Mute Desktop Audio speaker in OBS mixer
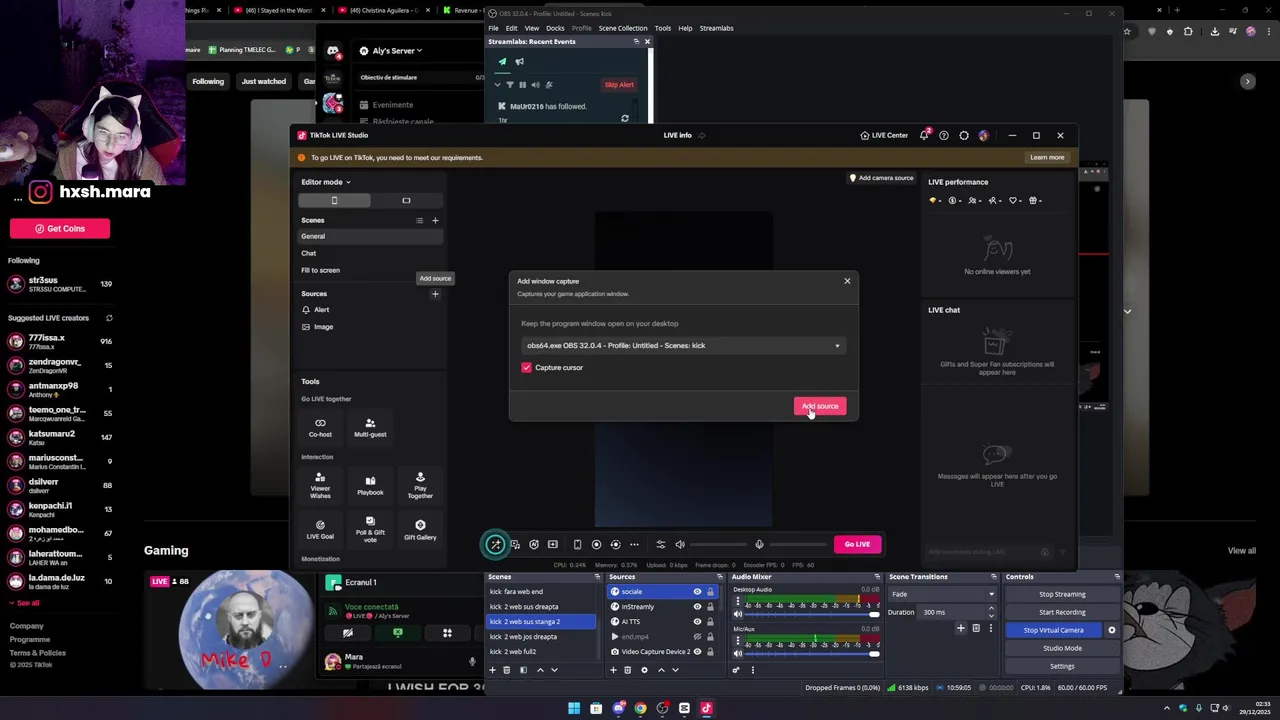Viewport: 1280px width, 720px height. [x=738, y=614]
